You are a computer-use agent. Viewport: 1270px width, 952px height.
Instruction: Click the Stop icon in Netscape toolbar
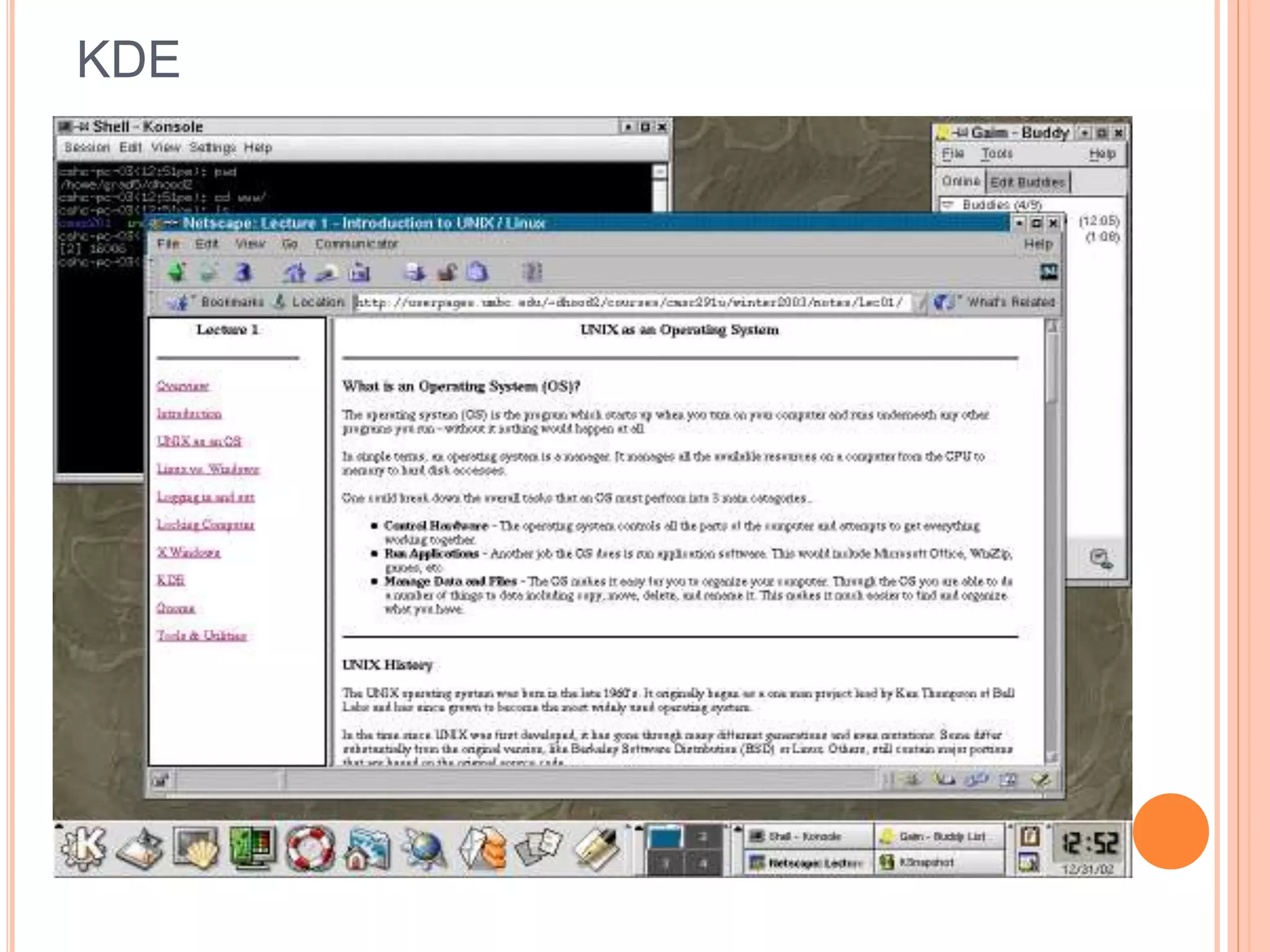coord(532,272)
